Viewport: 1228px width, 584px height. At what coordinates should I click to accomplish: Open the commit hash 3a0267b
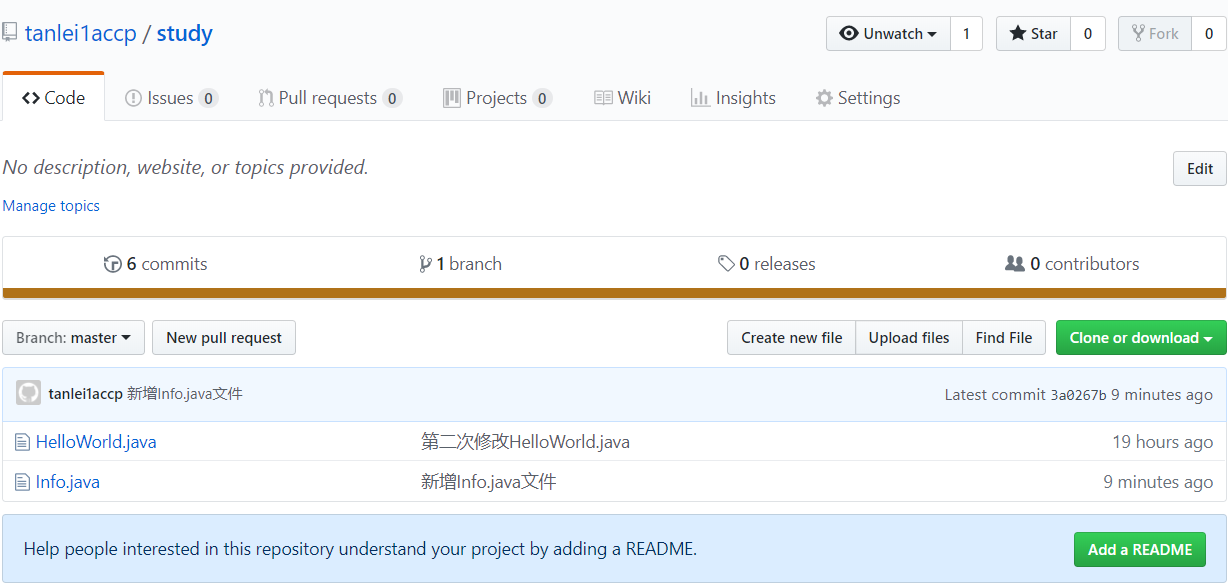pyautogui.click(x=1078, y=395)
